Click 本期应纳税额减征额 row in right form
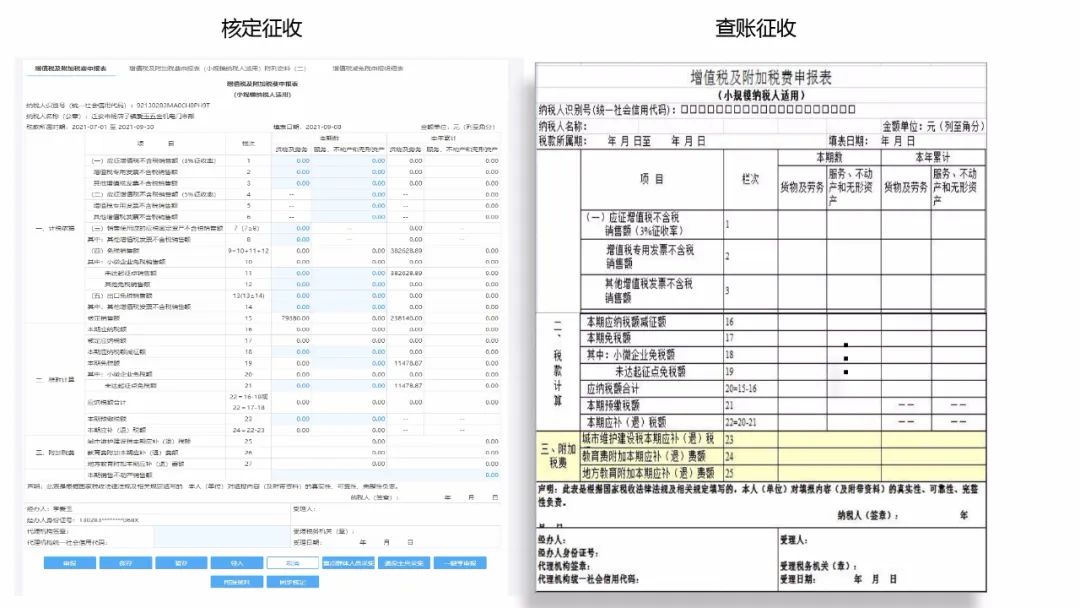The image size is (1080, 608). point(782,322)
